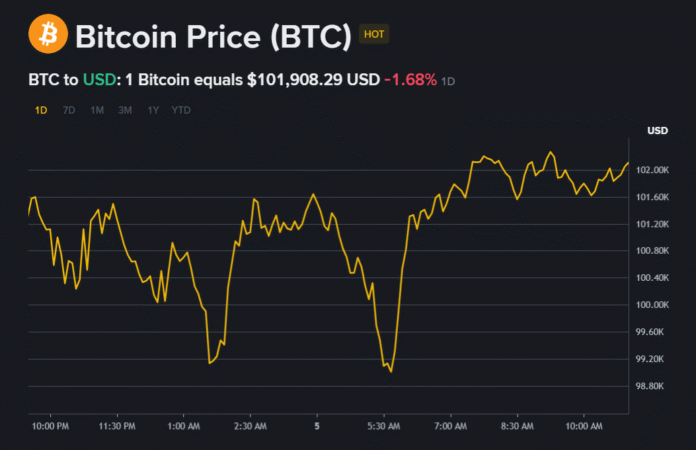Switch to the 7D time range

69,110
